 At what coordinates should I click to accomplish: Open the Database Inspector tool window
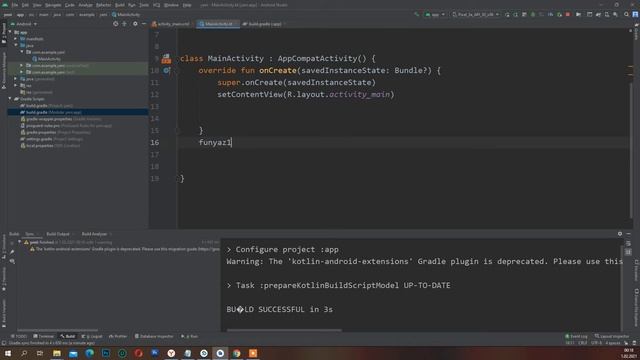tap(154, 336)
